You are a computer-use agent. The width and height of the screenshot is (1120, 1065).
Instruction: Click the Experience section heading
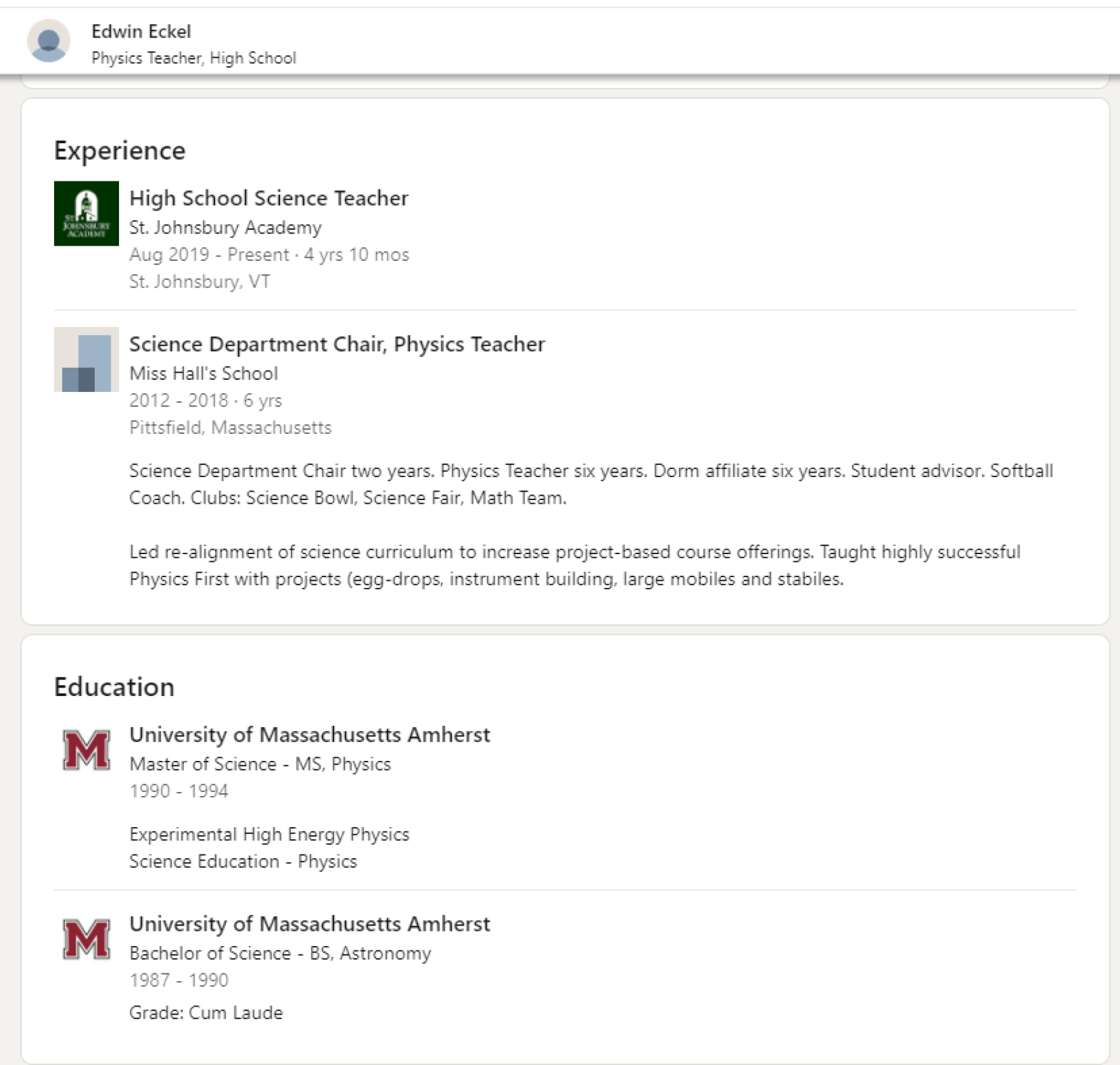(120, 151)
